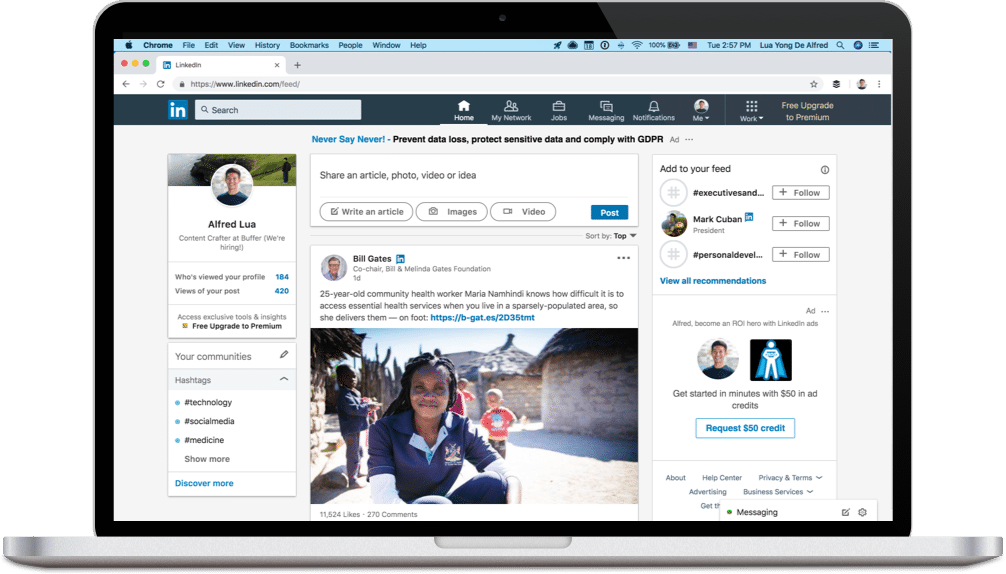The height and width of the screenshot is (574, 1006).
Task: Click the compose icon in Messaging bar
Action: 845,512
